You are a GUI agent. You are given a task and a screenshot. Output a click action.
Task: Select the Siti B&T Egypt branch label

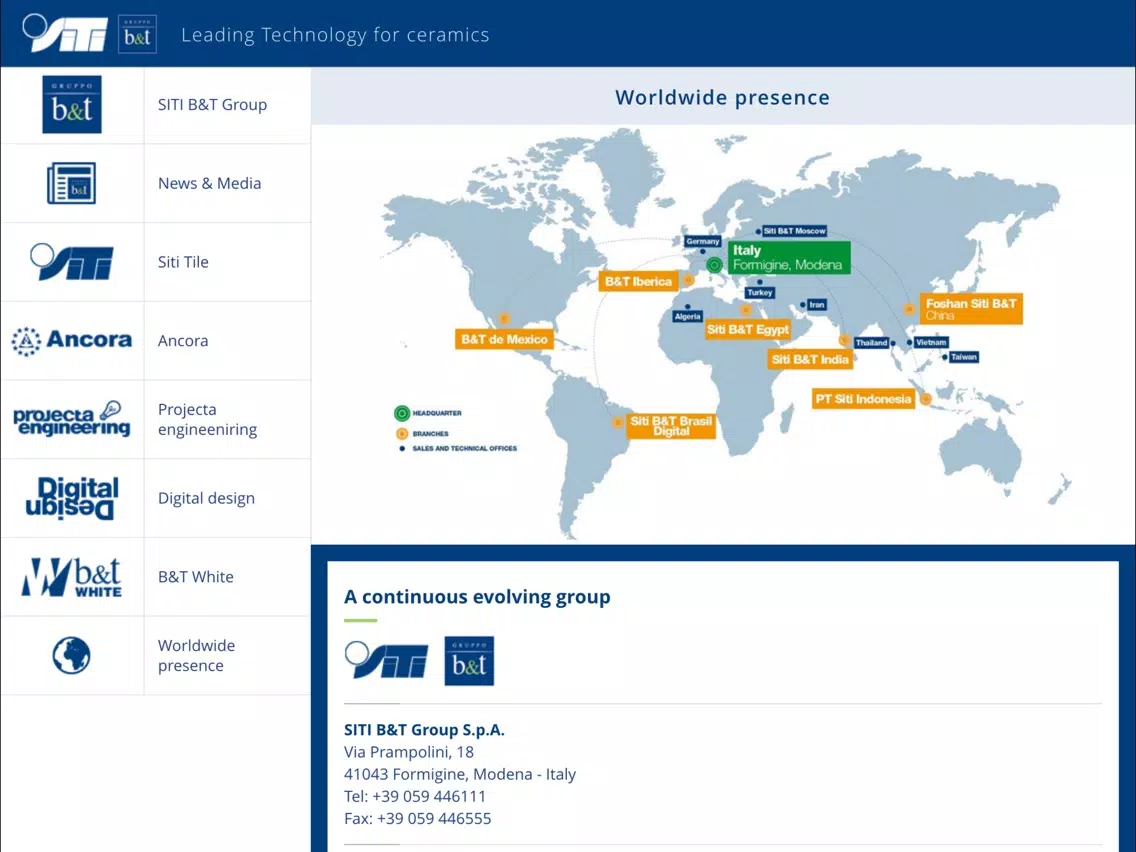click(x=748, y=330)
